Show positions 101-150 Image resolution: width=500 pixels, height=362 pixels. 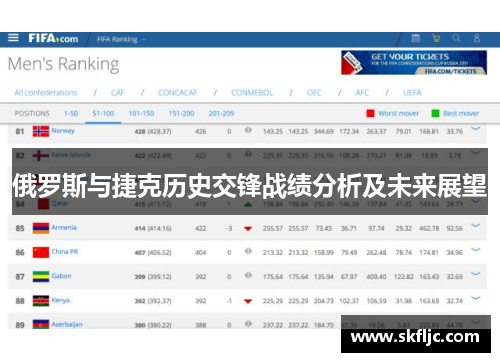coord(141,113)
